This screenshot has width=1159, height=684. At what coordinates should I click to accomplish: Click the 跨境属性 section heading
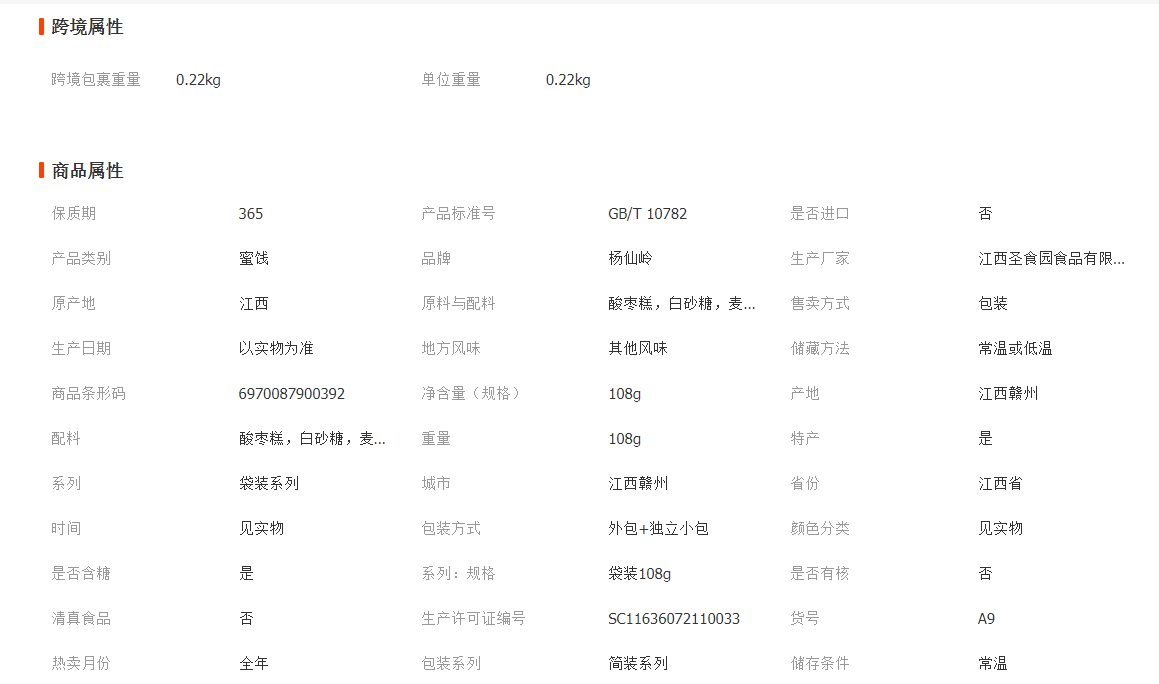pos(87,27)
